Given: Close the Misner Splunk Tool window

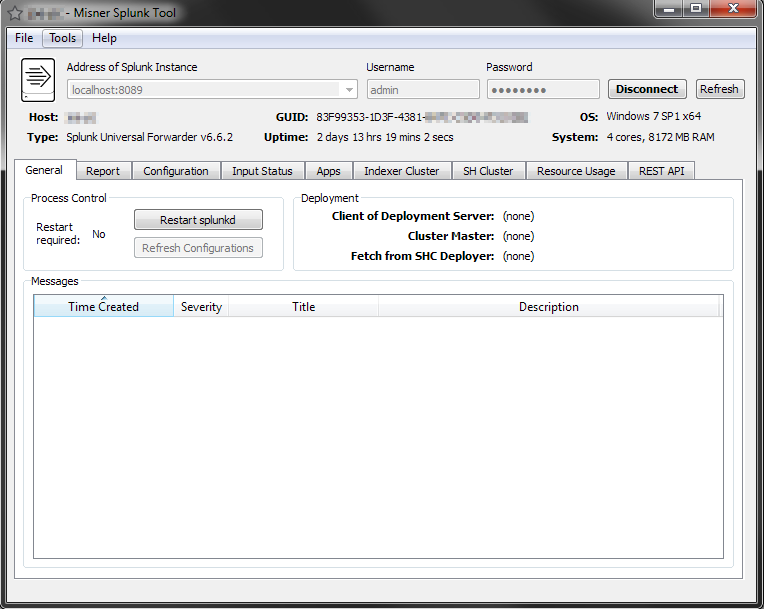Looking at the screenshot, I should click(x=733, y=9).
